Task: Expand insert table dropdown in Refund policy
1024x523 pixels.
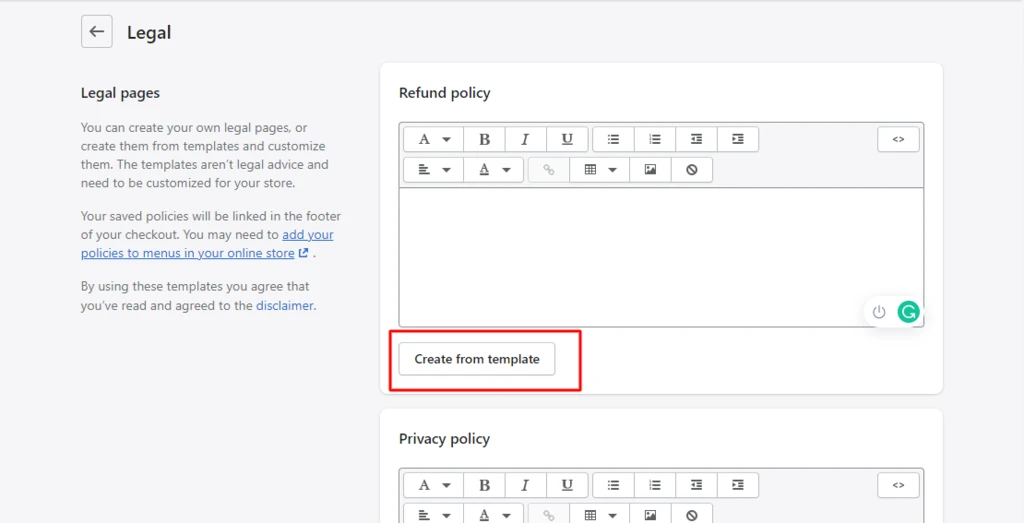Action: pyautogui.click(x=600, y=170)
